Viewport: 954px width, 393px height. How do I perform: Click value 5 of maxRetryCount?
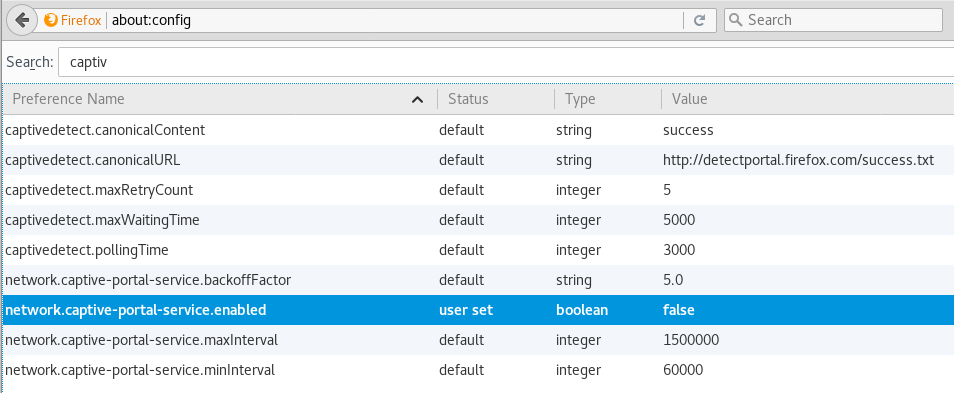click(667, 190)
